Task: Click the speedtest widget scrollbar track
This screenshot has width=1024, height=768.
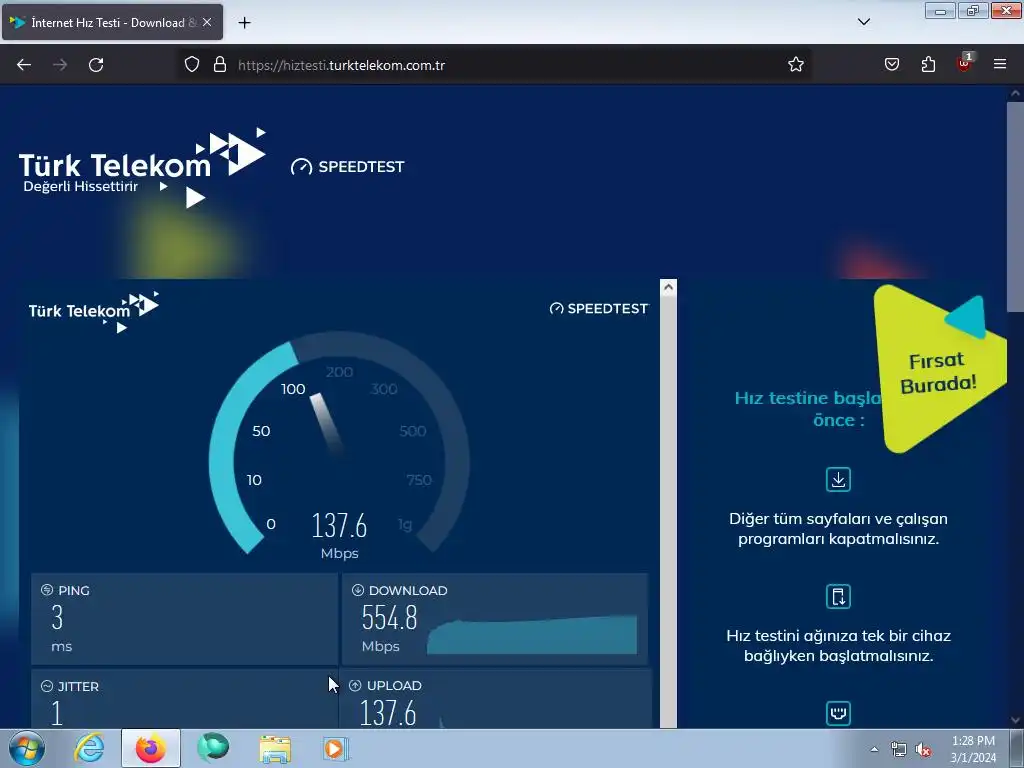Action: pos(668,511)
